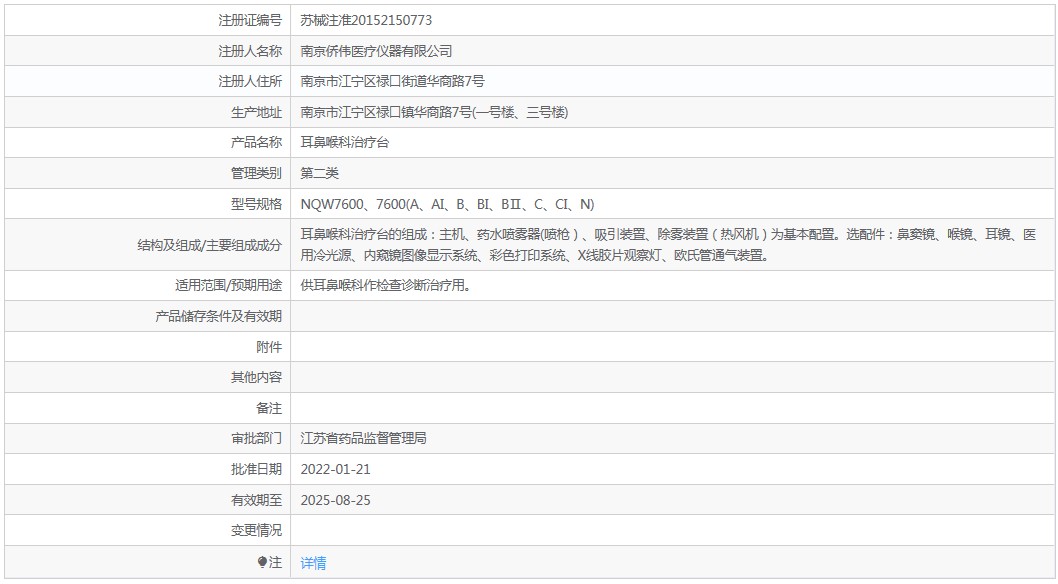The image size is (1058, 584).
Task: Click the 批准日期 label
Action: coord(256,469)
